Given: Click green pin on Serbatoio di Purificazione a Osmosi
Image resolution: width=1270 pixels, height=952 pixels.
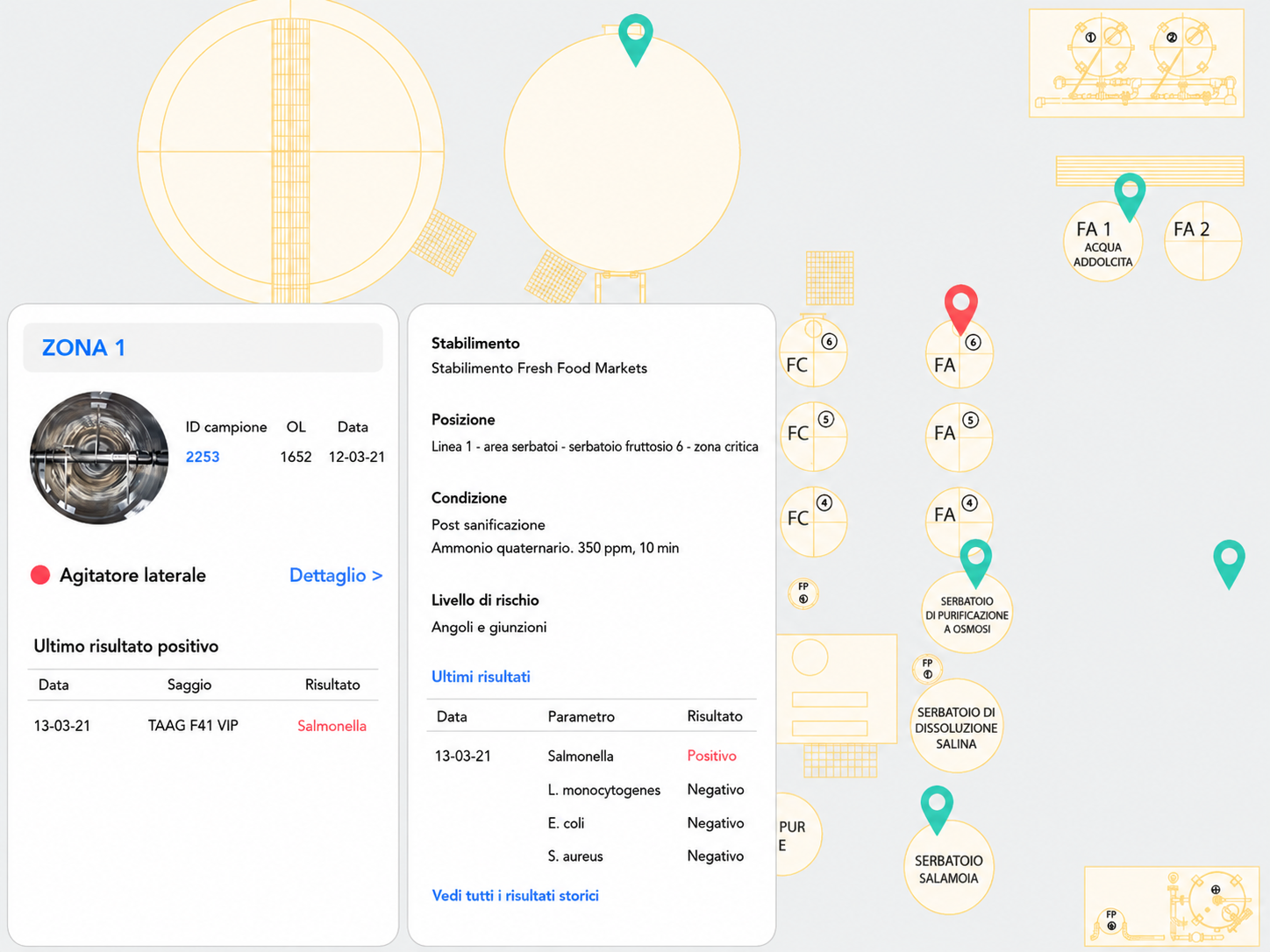Looking at the screenshot, I should coord(975,563).
